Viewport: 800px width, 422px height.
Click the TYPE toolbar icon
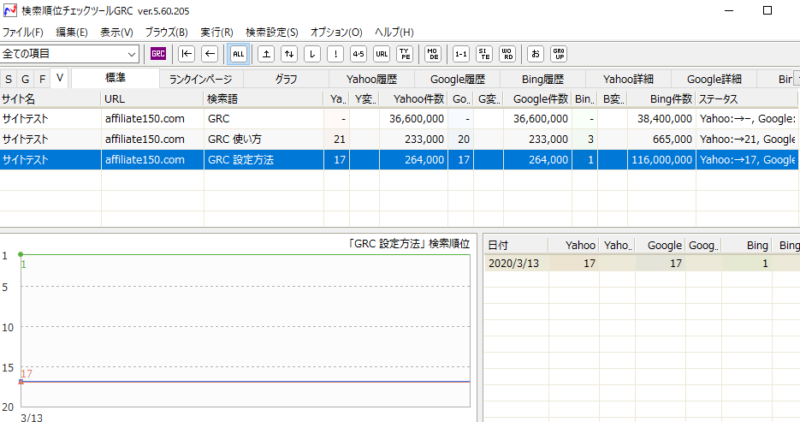(405, 54)
